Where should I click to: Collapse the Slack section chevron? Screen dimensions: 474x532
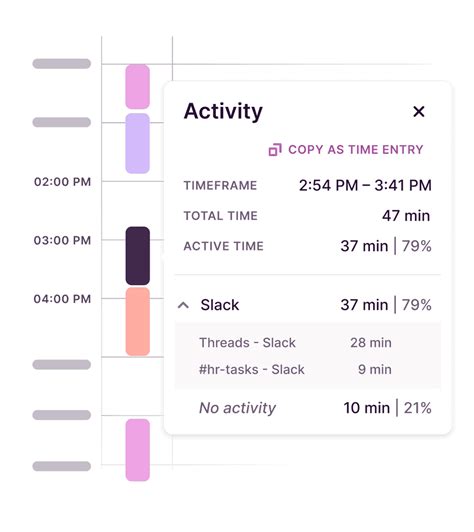pos(183,305)
